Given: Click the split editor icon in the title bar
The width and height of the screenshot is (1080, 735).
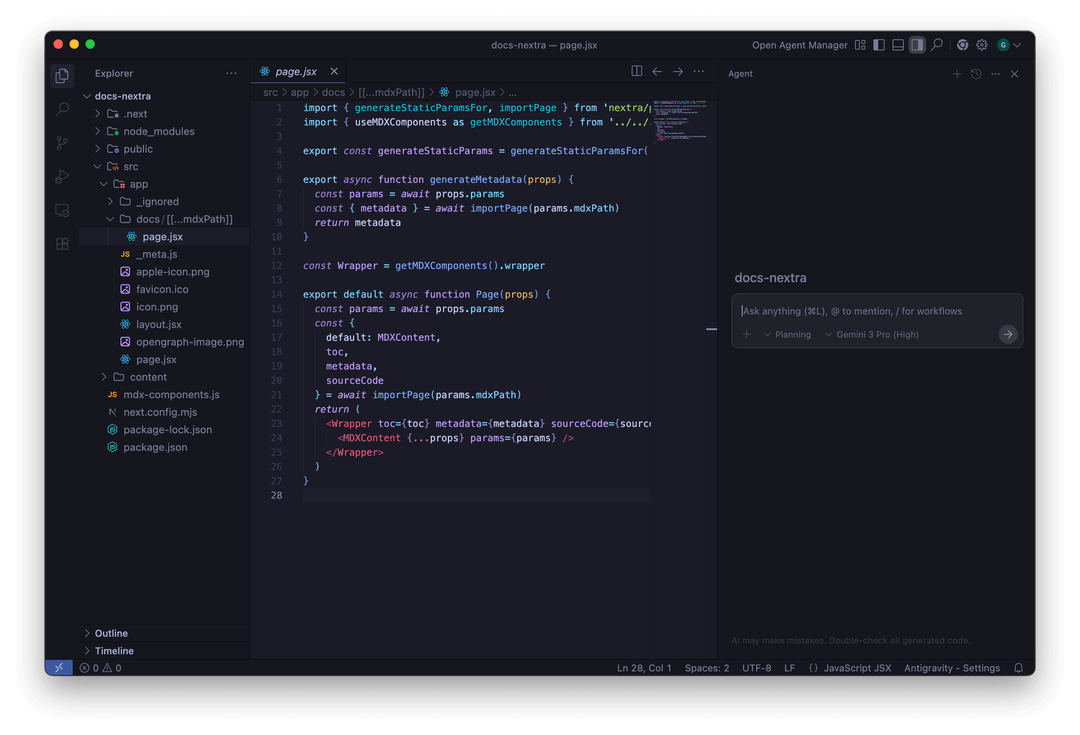Looking at the screenshot, I should (x=637, y=71).
